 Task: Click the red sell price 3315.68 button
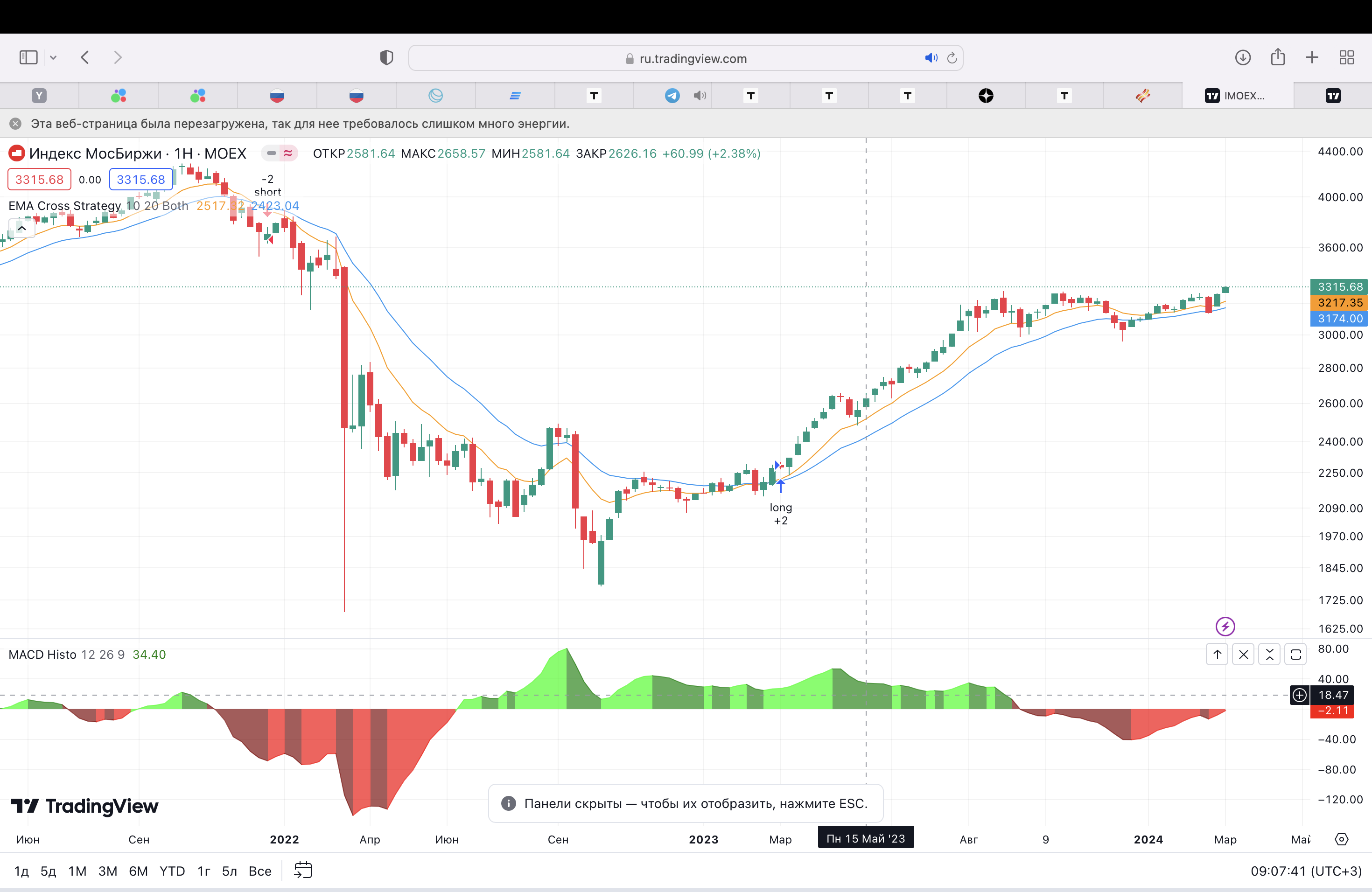point(39,179)
